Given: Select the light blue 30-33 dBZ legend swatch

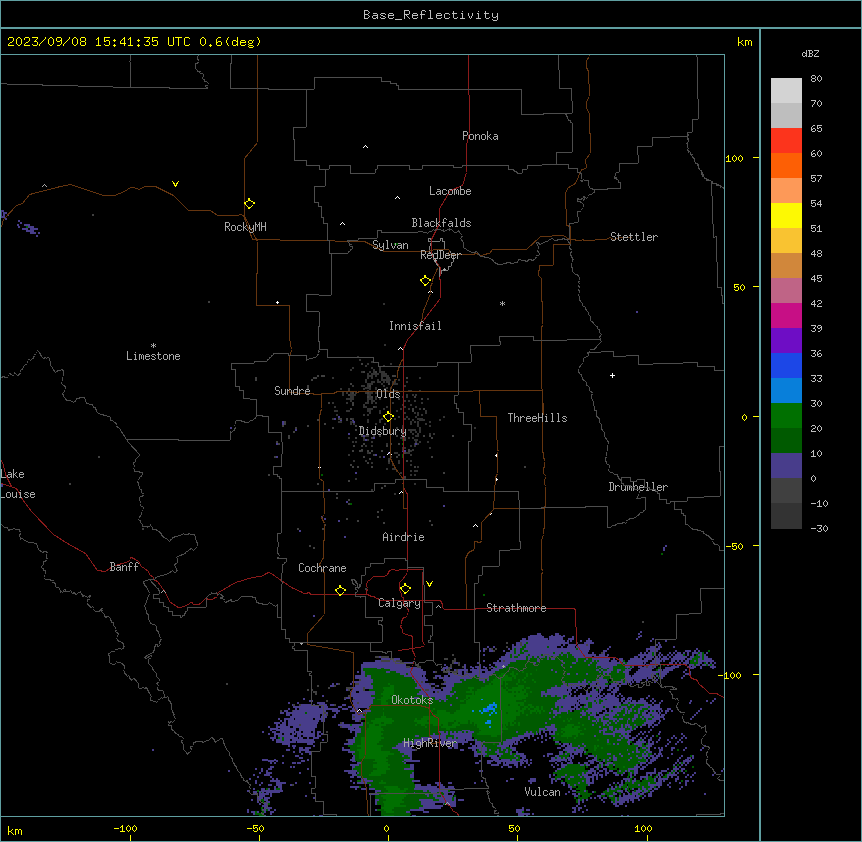Looking at the screenshot, I should [x=786, y=391].
